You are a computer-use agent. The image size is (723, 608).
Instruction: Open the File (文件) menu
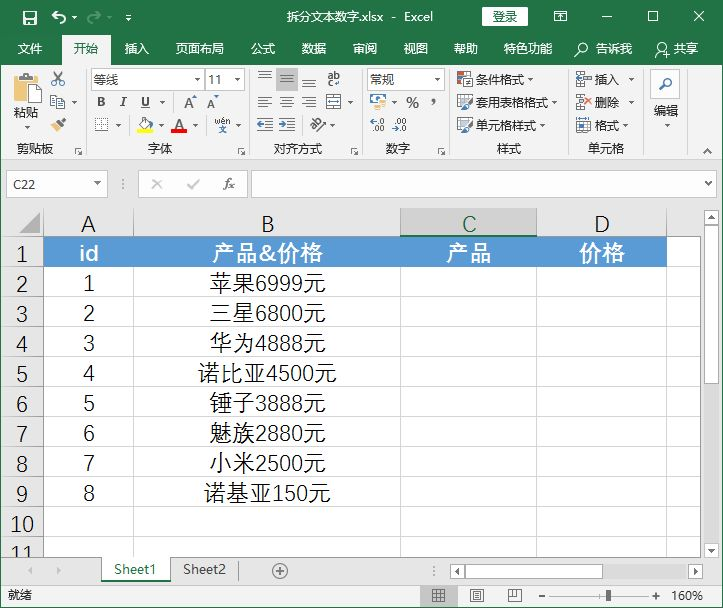(x=30, y=48)
